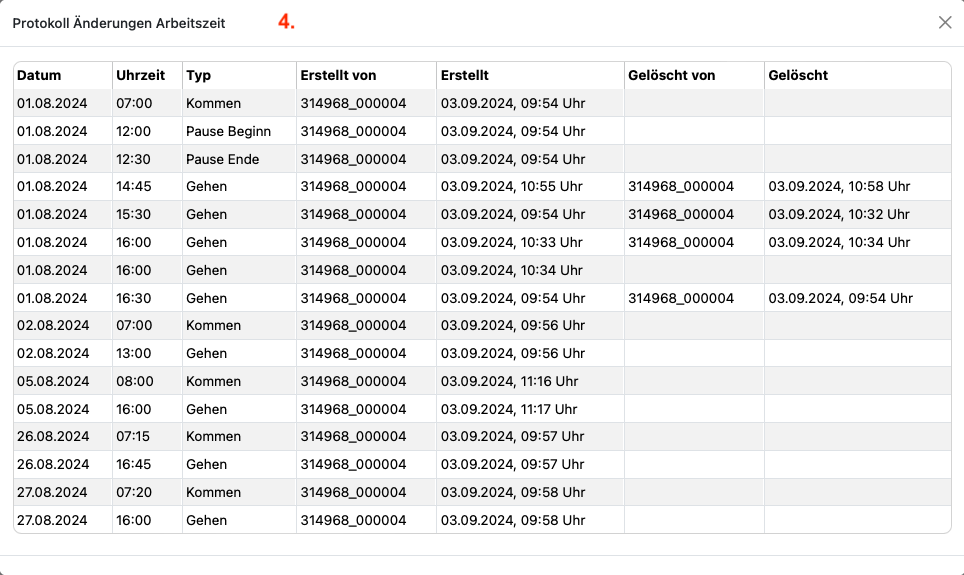Select the 26.08.2024 Kommen row at 07:15
964x575 pixels.
tap(482, 436)
